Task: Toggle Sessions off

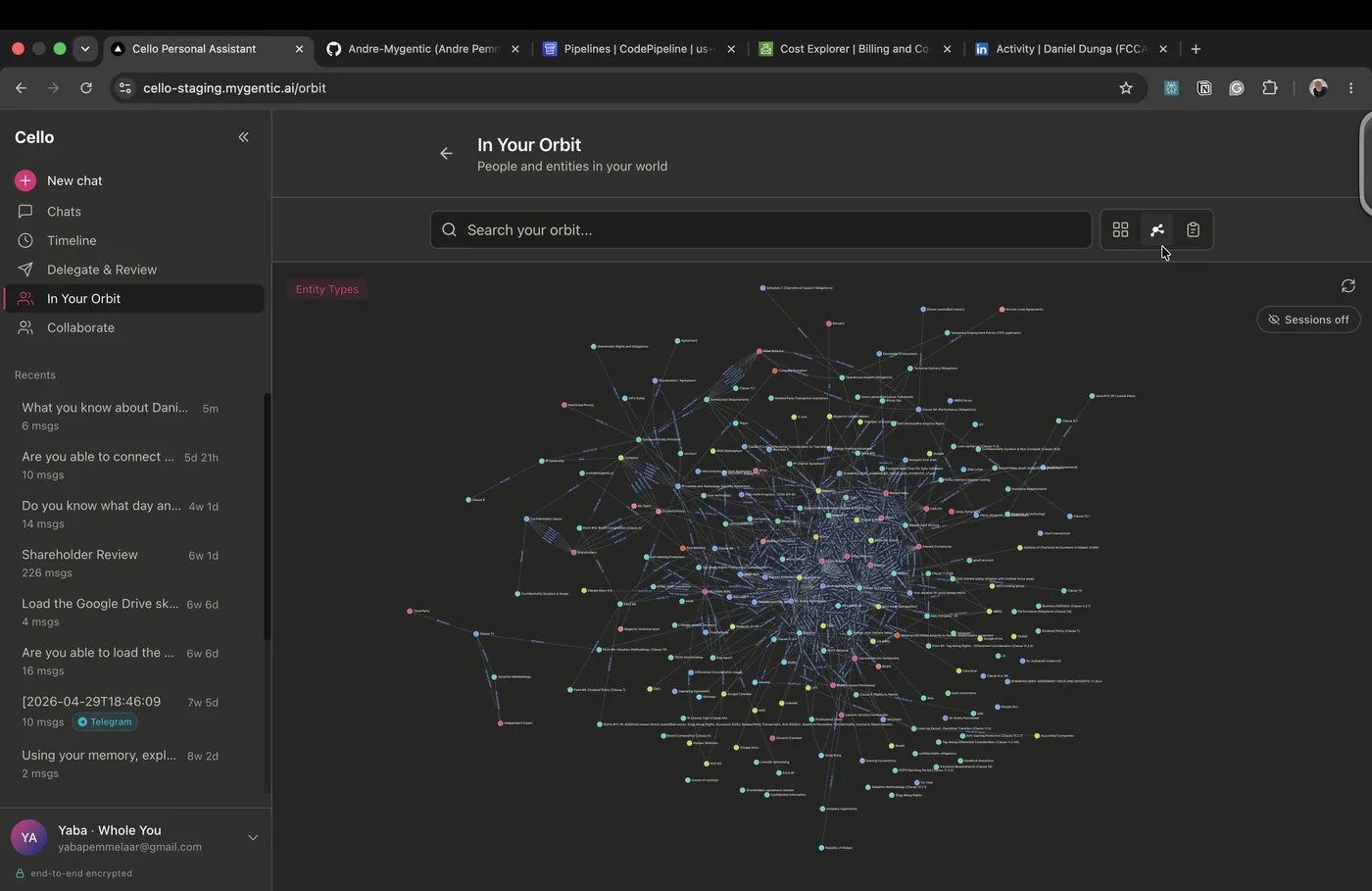Action: click(1308, 320)
